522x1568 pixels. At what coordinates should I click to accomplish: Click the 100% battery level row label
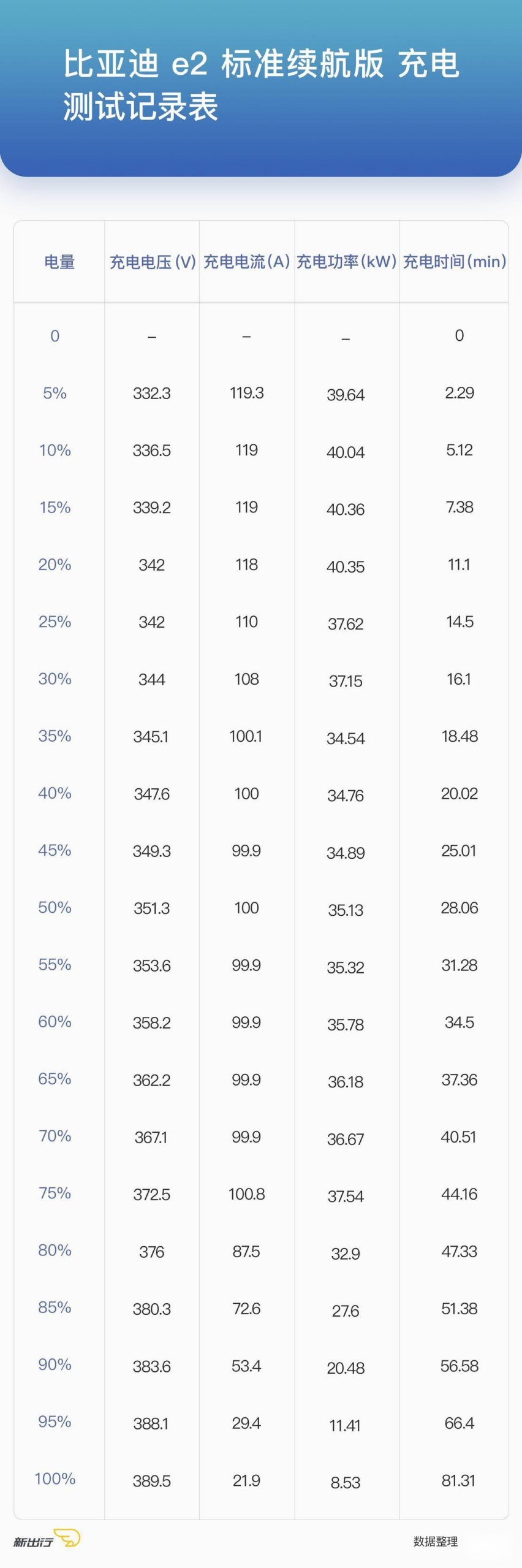click(55, 1479)
